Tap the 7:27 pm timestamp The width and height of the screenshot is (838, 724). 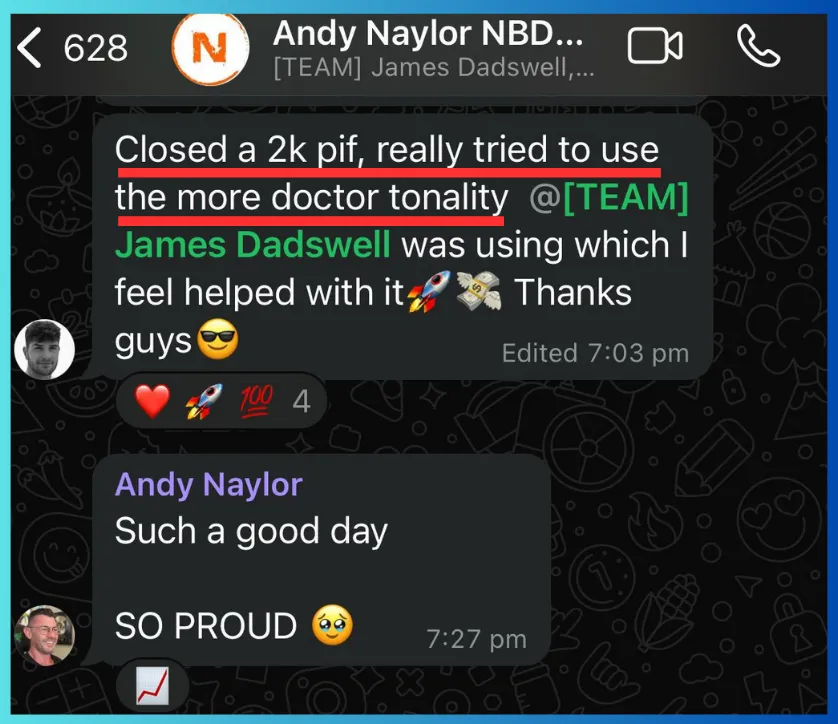click(476, 639)
